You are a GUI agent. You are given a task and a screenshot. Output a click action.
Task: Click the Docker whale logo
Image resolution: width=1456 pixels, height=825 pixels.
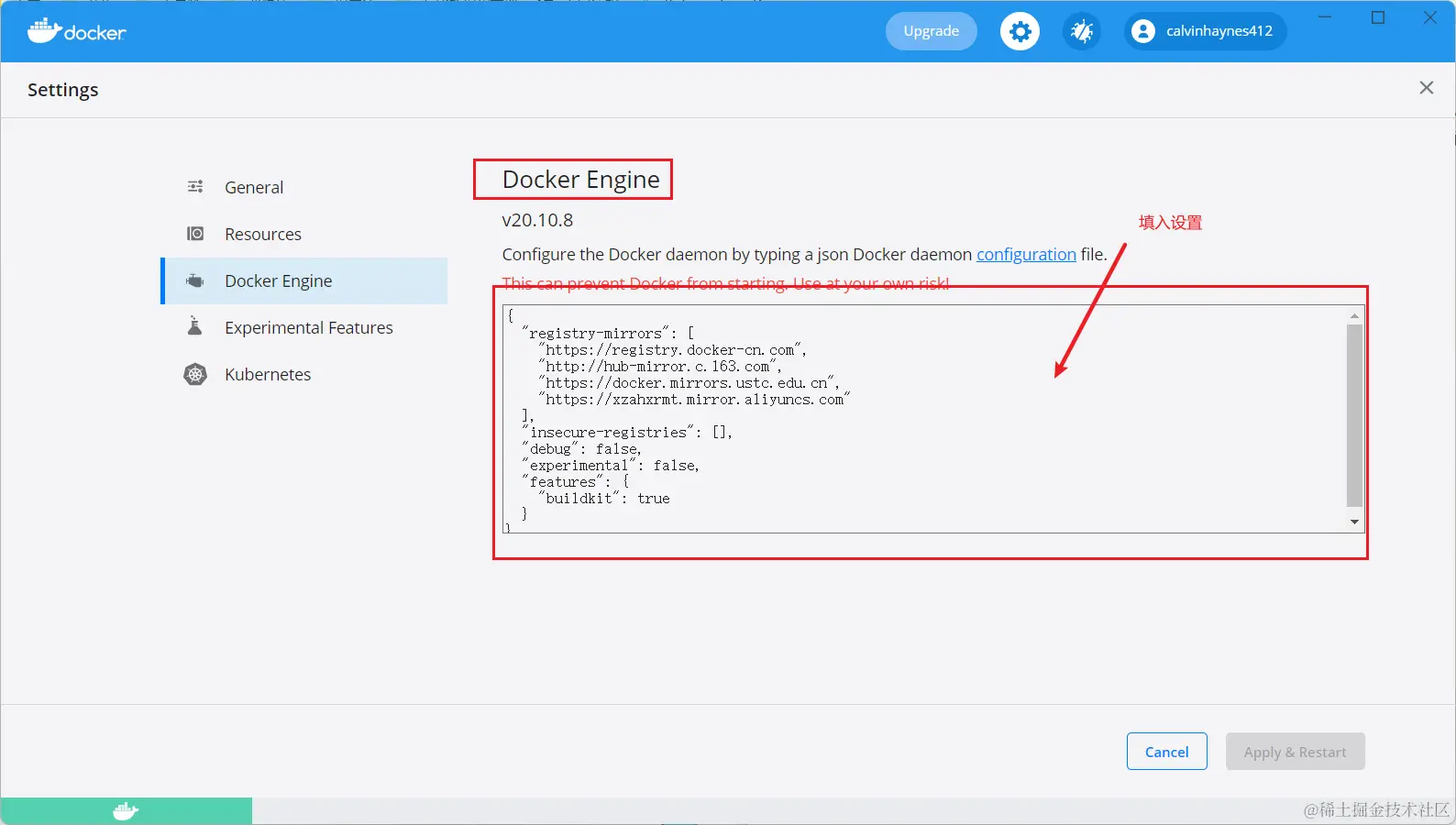tap(77, 31)
